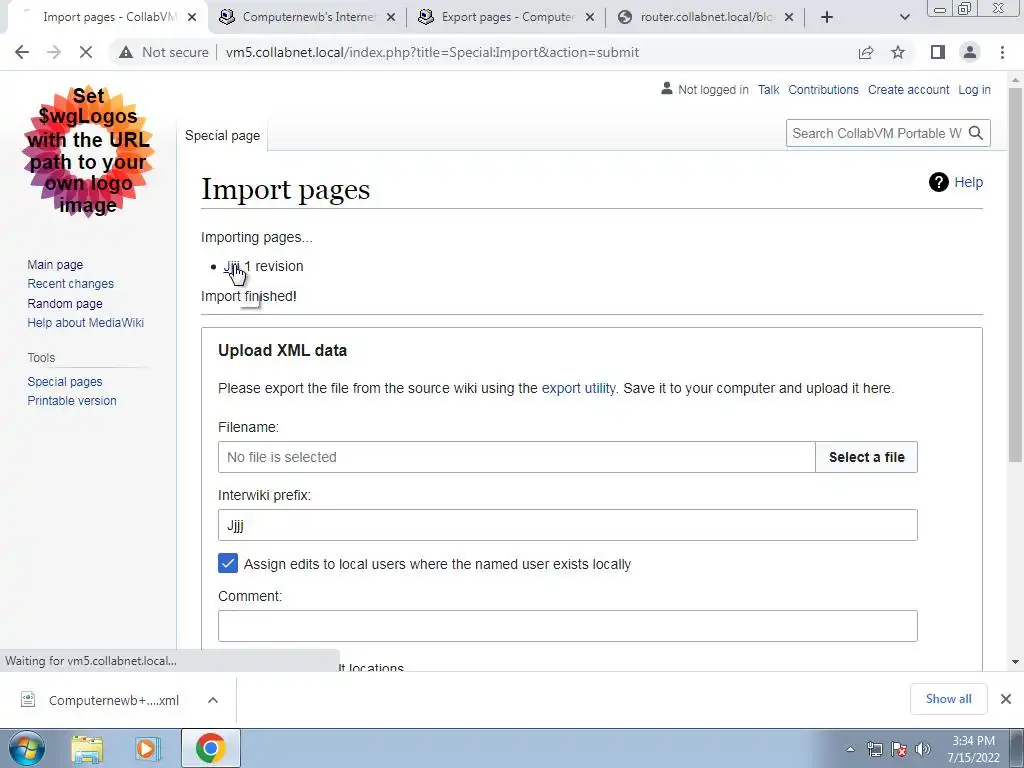This screenshot has width=1024, height=768.
Task: Open Windows Explorer from taskbar
Action: pos(87,748)
